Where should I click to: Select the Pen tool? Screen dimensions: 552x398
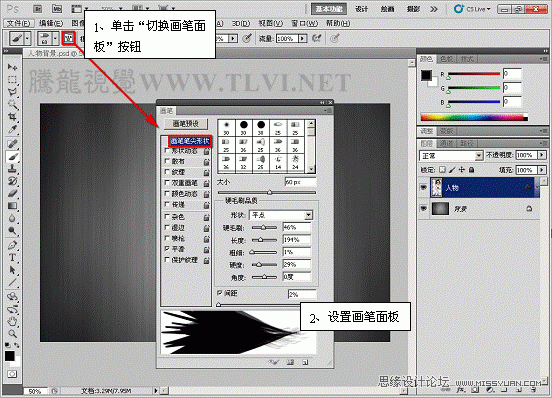point(12,245)
